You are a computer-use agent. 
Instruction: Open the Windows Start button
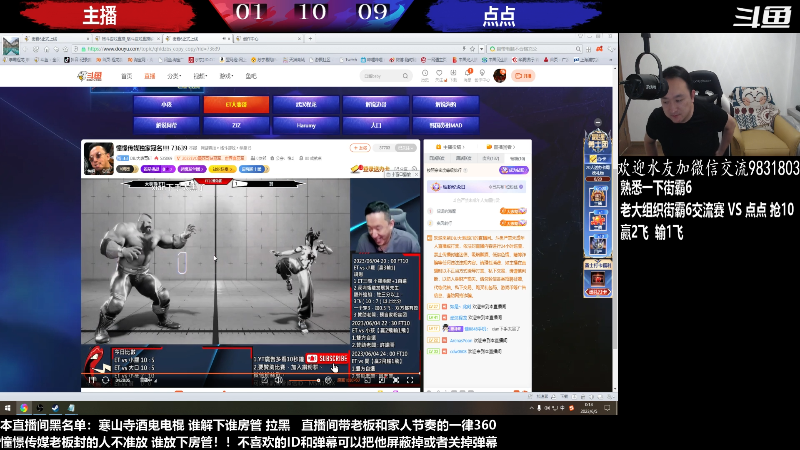(x=8, y=408)
